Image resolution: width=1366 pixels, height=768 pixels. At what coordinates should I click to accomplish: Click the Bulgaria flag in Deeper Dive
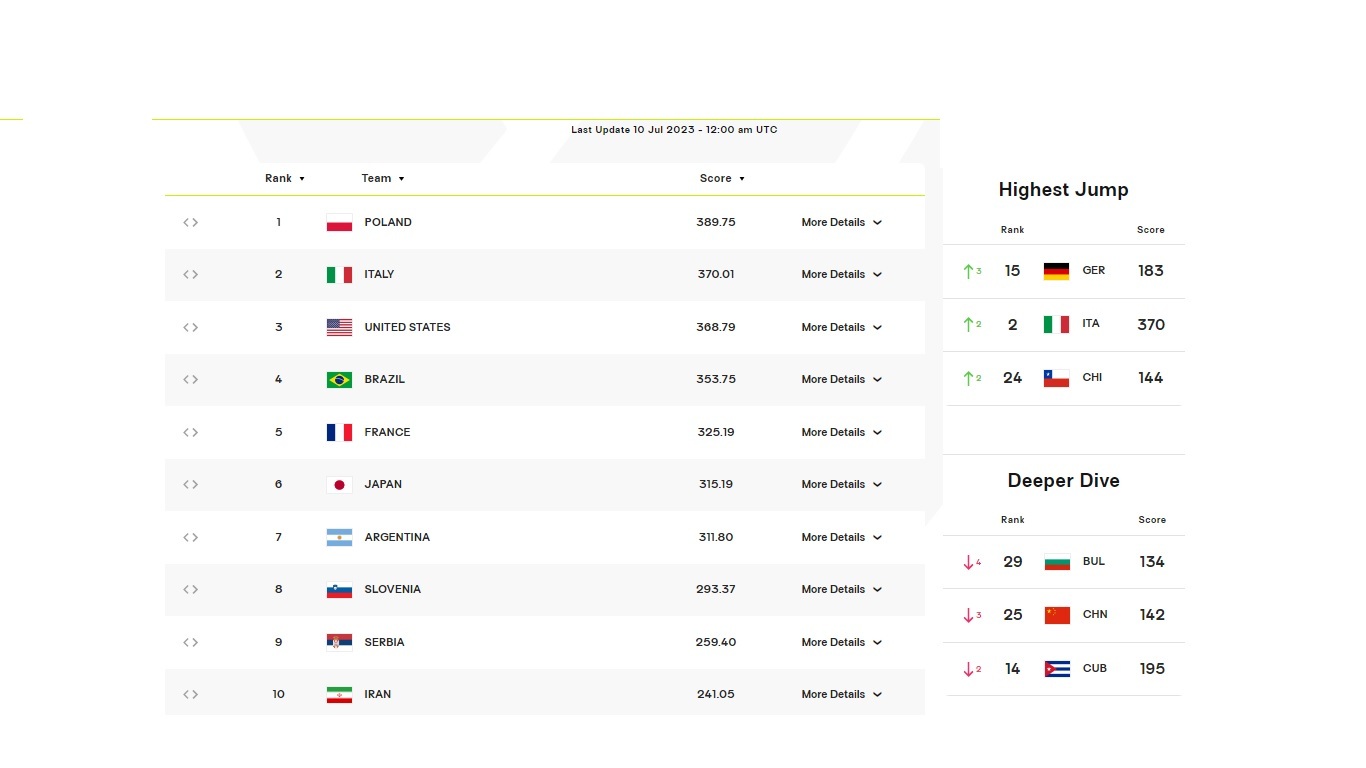[x=1057, y=562]
